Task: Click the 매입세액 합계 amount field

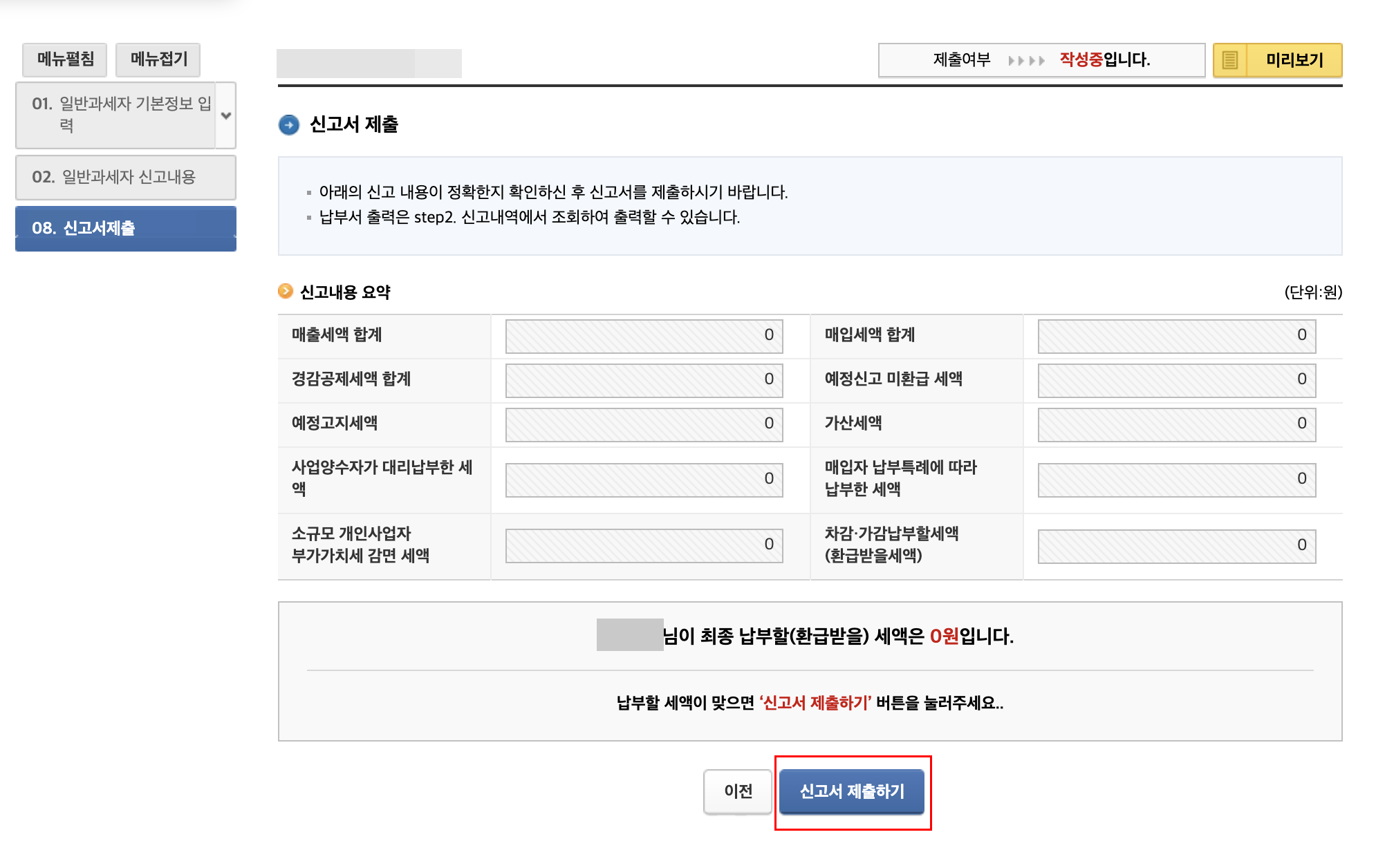Action: coord(1175,336)
